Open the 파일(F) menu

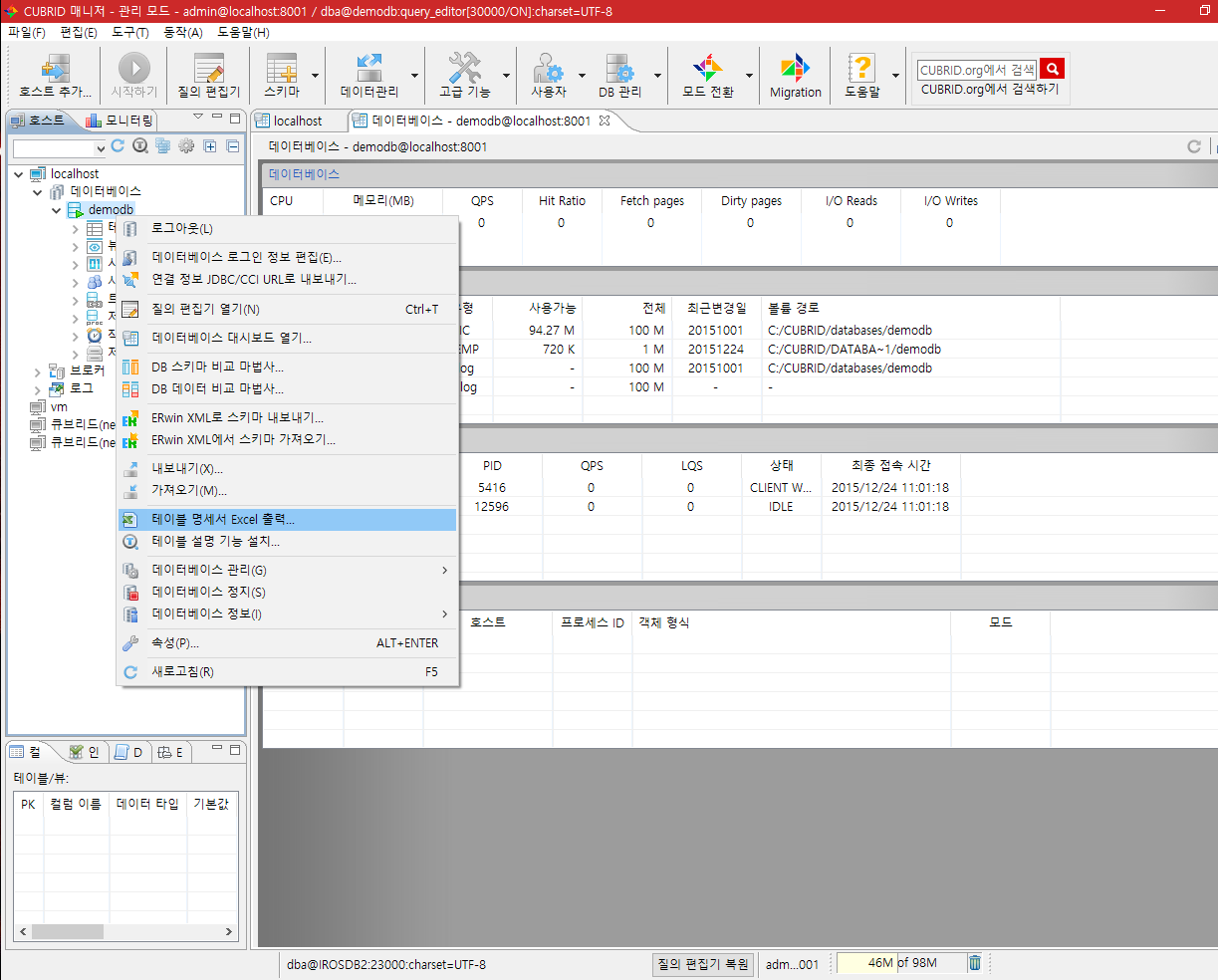click(x=27, y=32)
